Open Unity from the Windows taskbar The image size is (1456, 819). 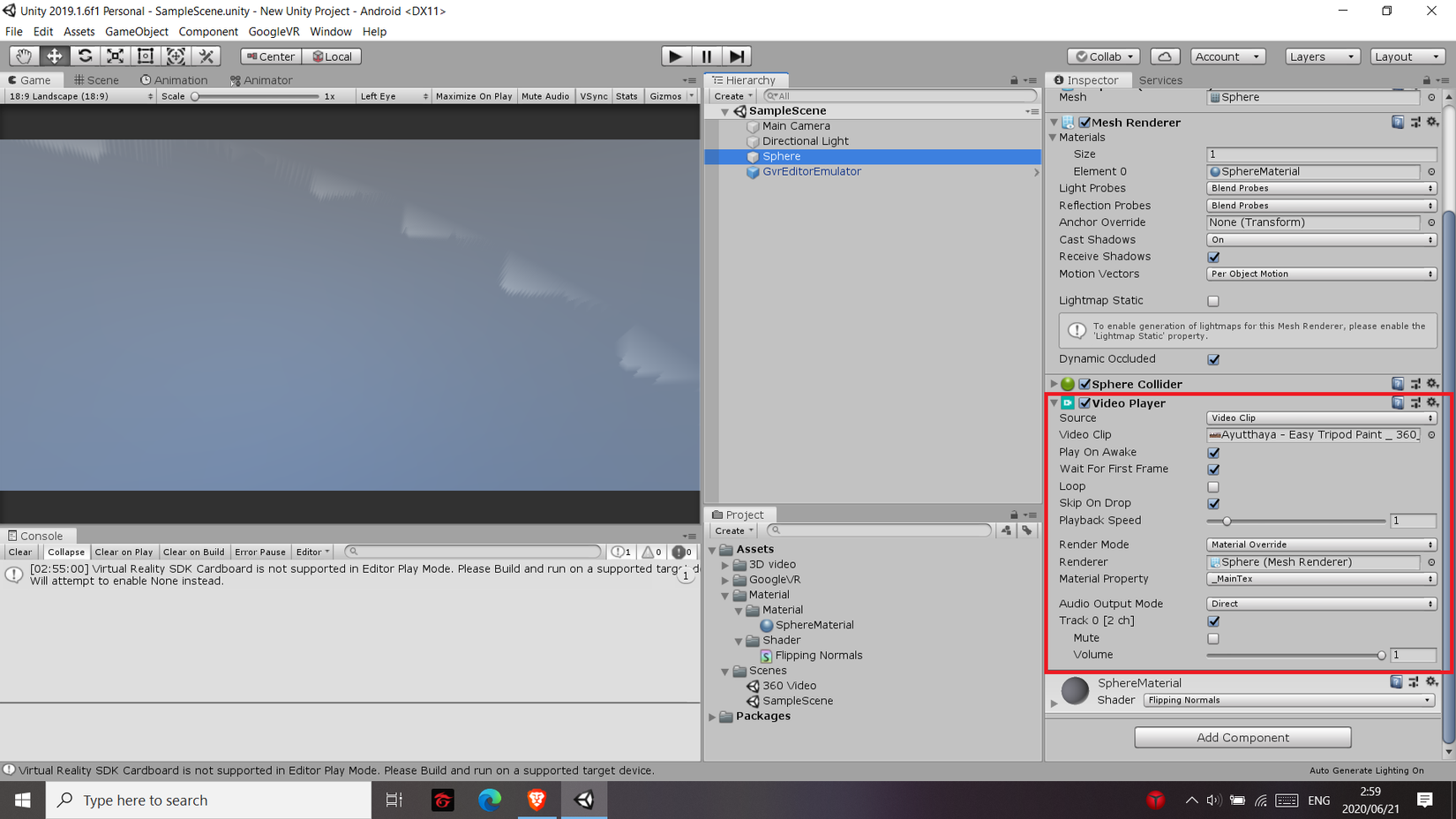coord(584,800)
